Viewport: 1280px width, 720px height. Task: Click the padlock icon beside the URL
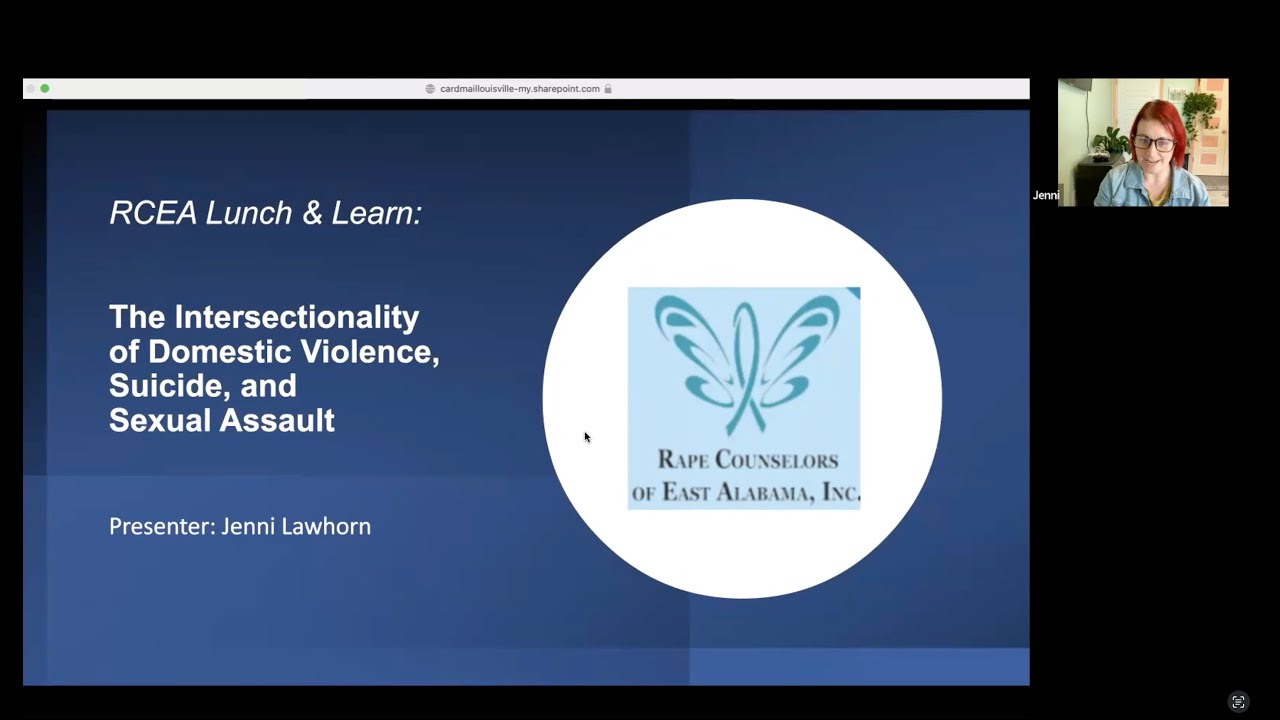pyautogui.click(x=608, y=89)
